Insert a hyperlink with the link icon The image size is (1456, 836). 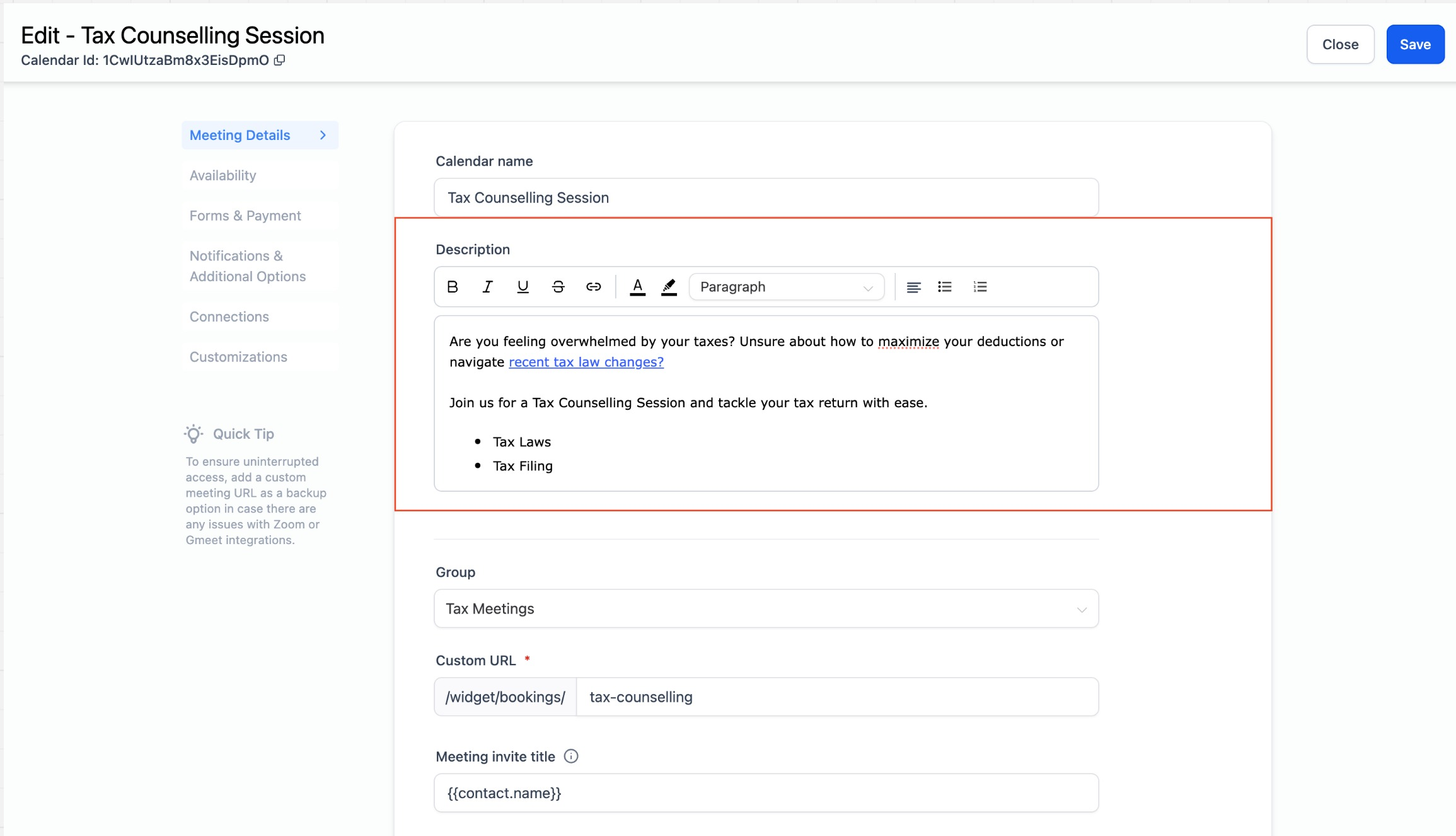point(593,287)
